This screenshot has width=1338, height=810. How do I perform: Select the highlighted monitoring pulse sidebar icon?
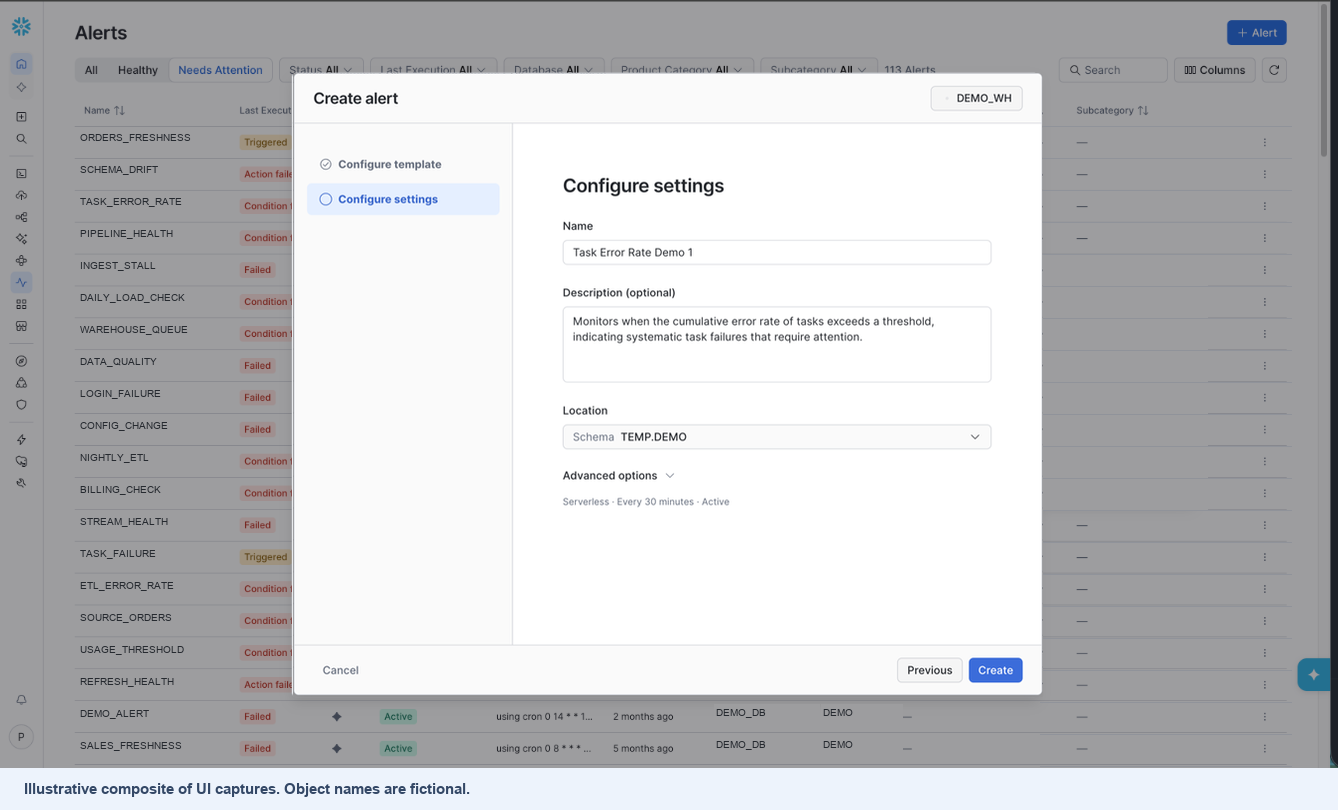pos(21,283)
